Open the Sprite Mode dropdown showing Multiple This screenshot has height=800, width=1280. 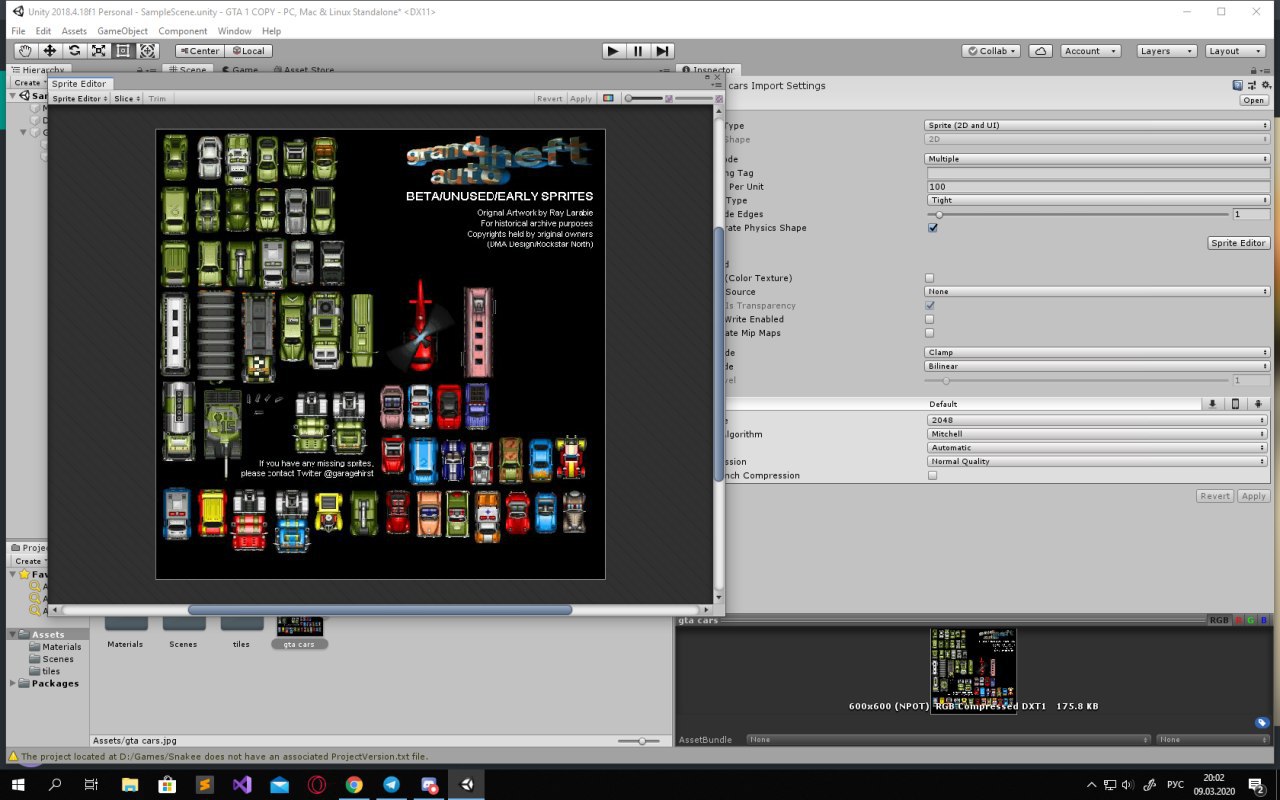click(1097, 159)
